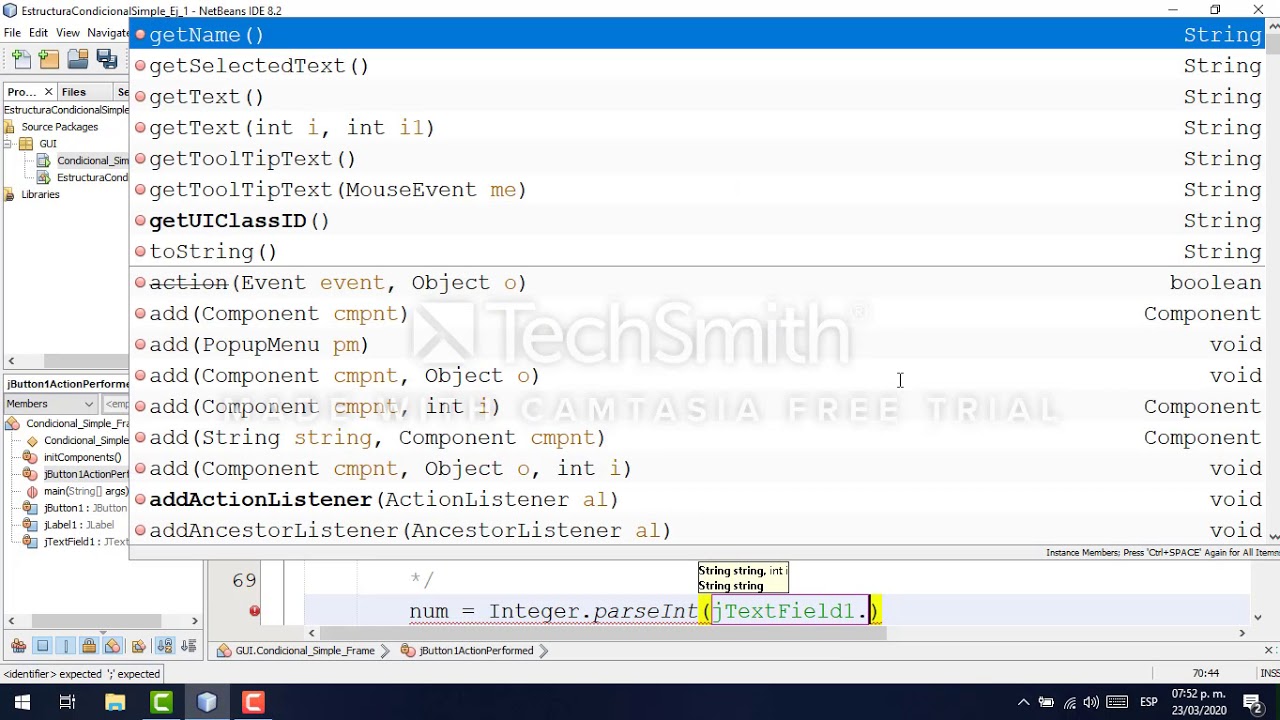Screen dimensions: 1280x720
Task: Open the Edit menu
Action: coord(38,33)
